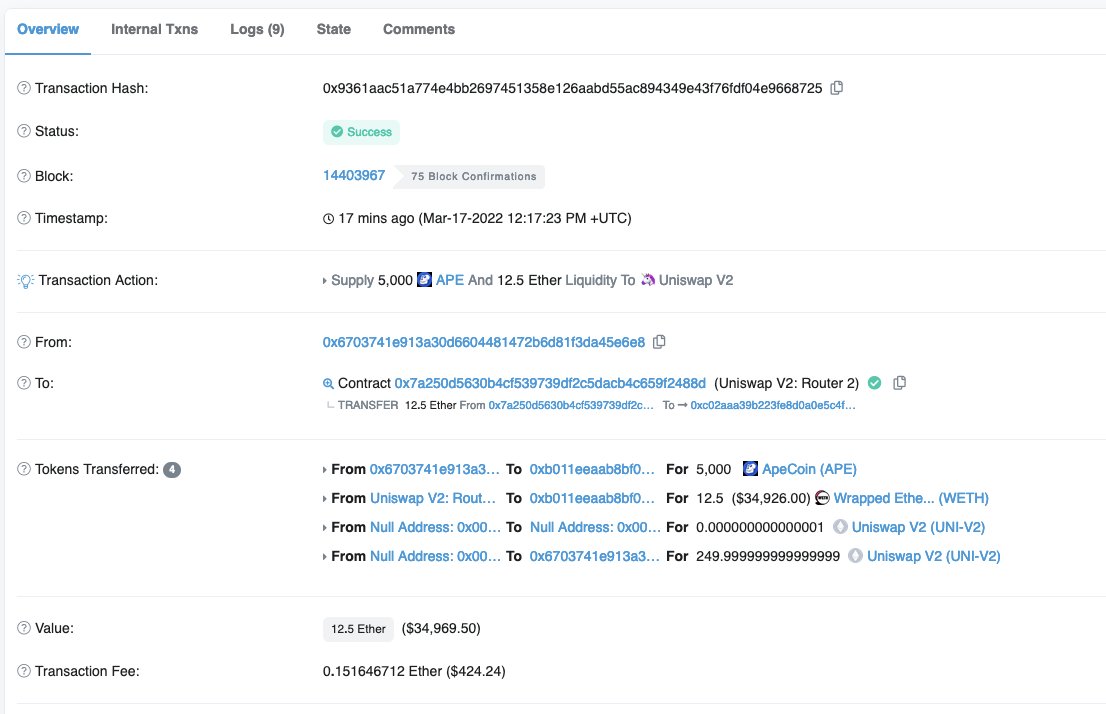Click help icon beside From label

[x=24, y=342]
